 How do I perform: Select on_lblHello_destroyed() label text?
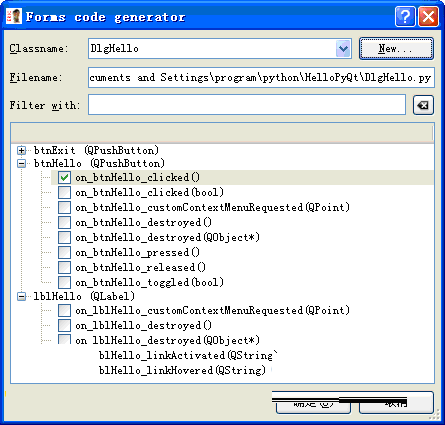pos(143,325)
